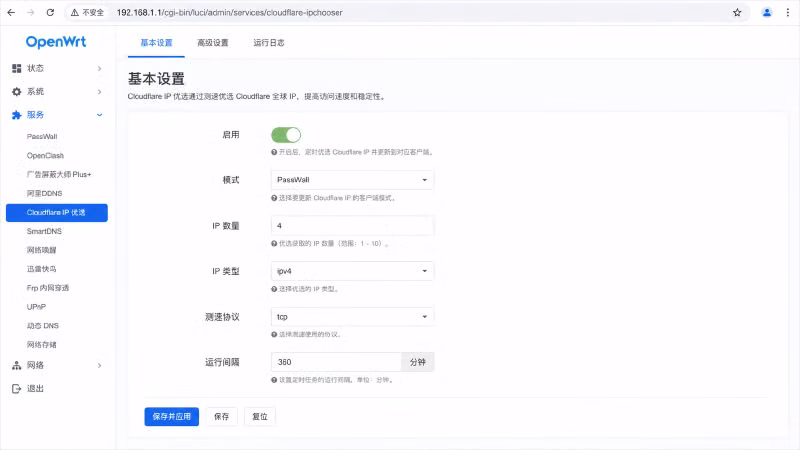Expand the 状态 menu chevron

click(99, 68)
